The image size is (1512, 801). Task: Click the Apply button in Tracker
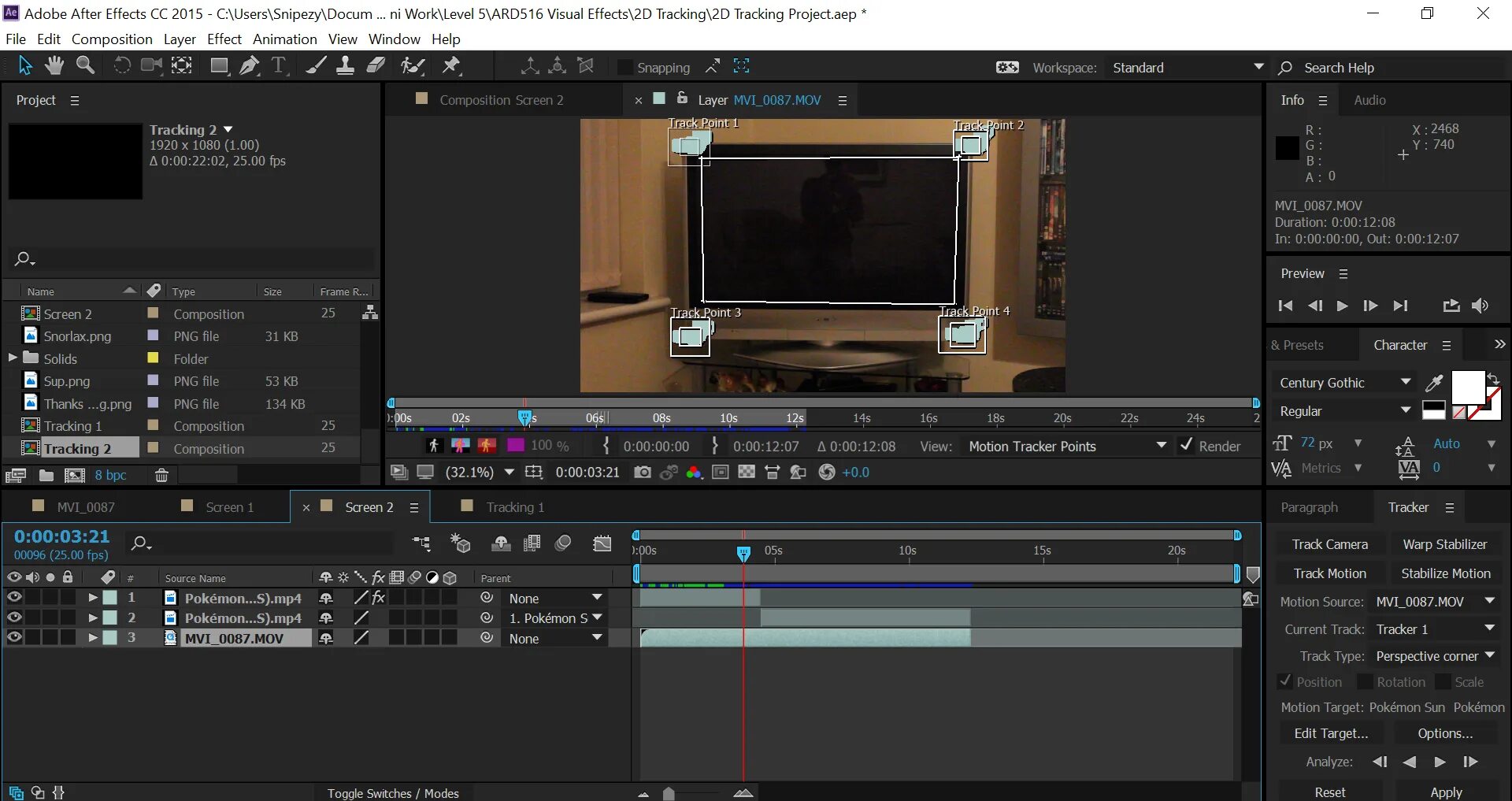pos(1446,792)
